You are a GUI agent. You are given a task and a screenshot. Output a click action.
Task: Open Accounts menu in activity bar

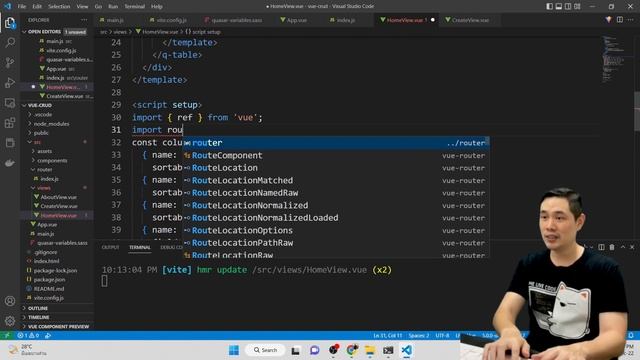pyautogui.click(x=10, y=301)
